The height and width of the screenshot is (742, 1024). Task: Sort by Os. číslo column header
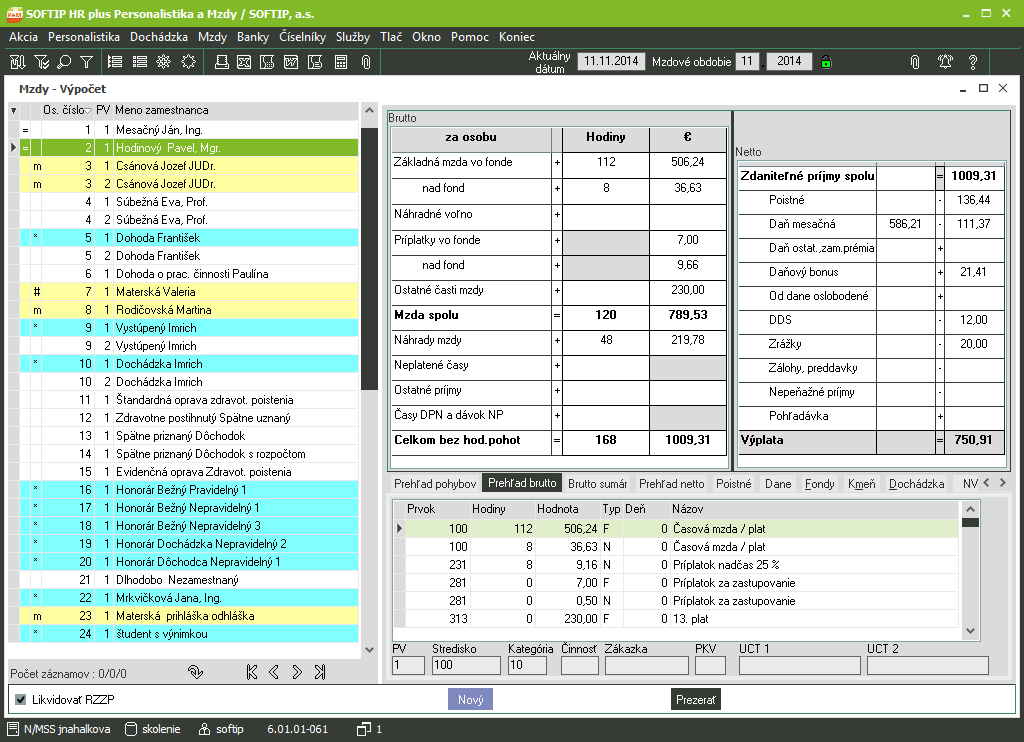65,110
